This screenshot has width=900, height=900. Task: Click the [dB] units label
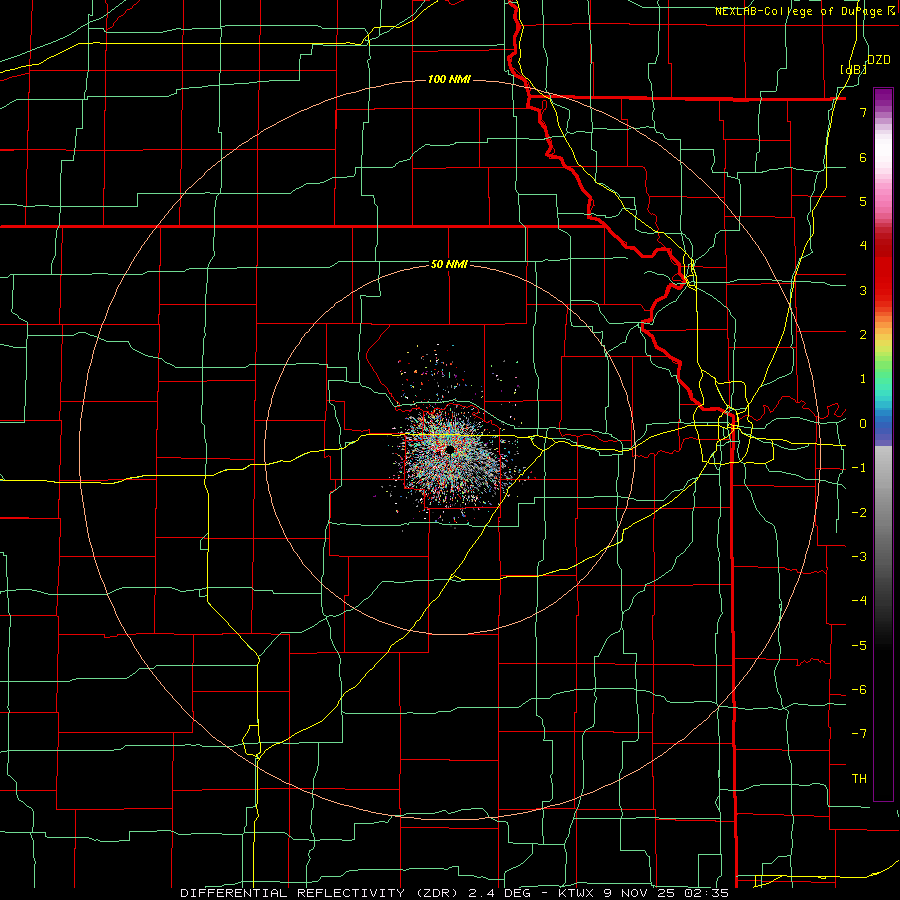pyautogui.click(x=854, y=69)
